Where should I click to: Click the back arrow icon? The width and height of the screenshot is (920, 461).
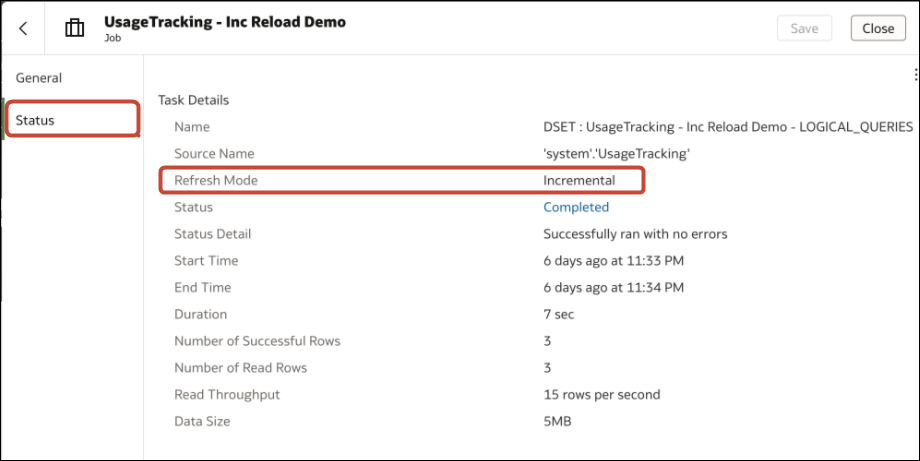click(23, 28)
